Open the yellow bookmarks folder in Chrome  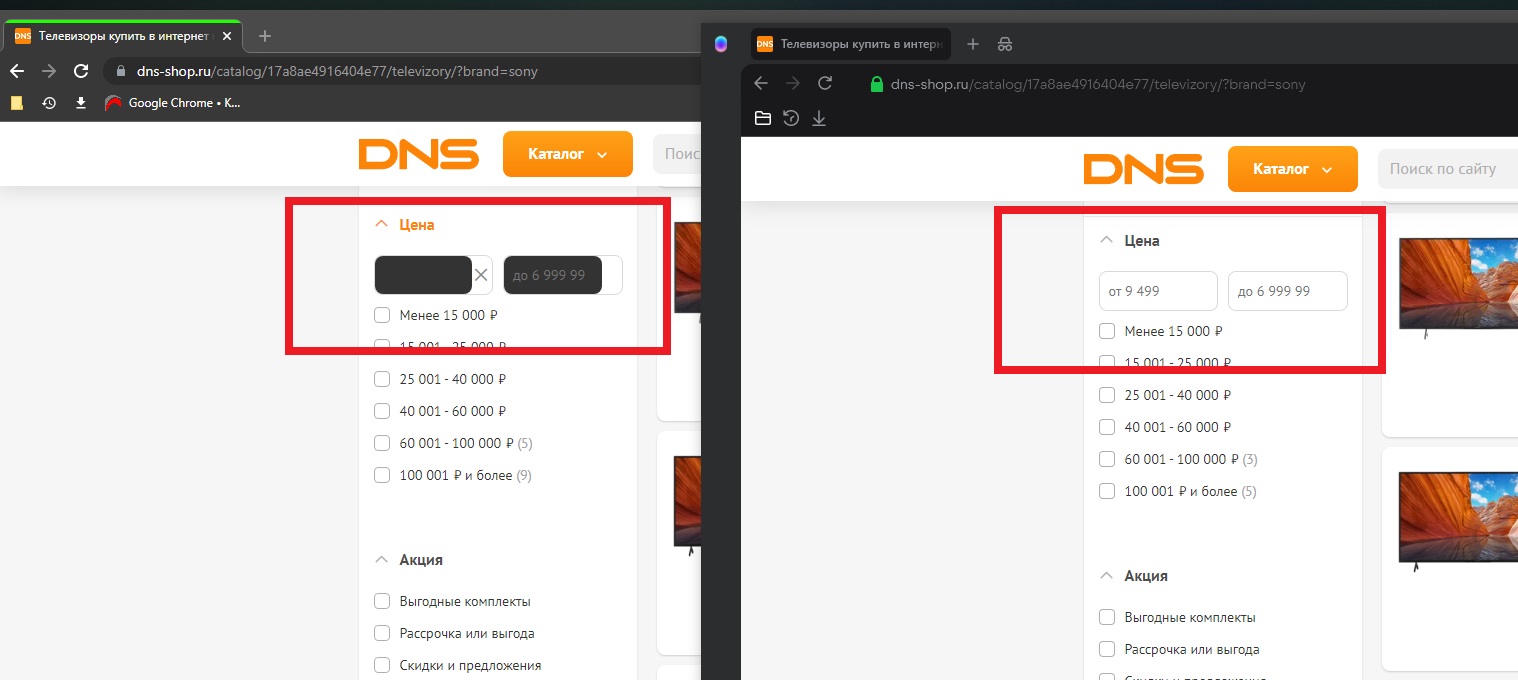pyautogui.click(x=16, y=103)
